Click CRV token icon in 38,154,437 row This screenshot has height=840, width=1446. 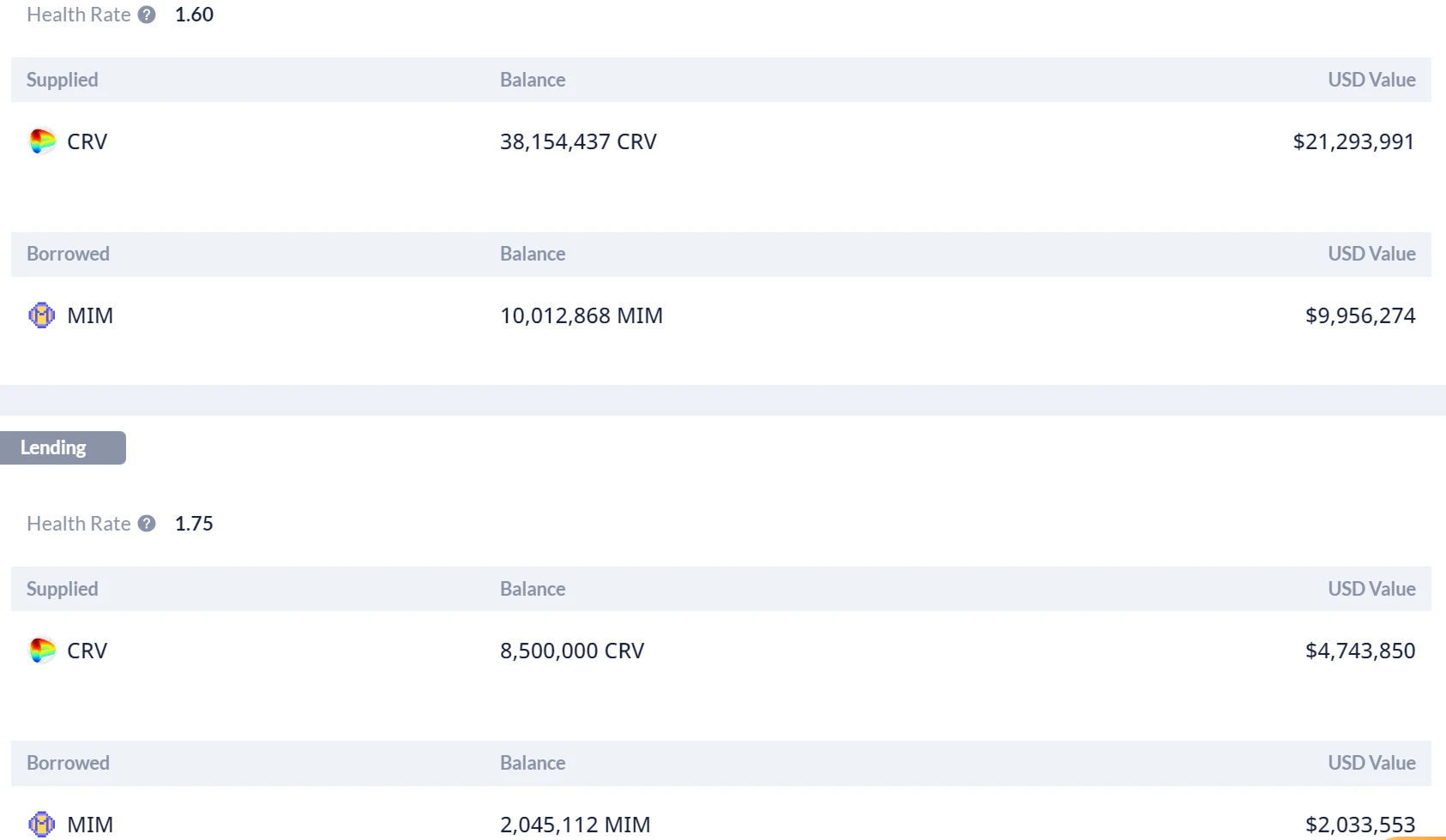coord(42,141)
